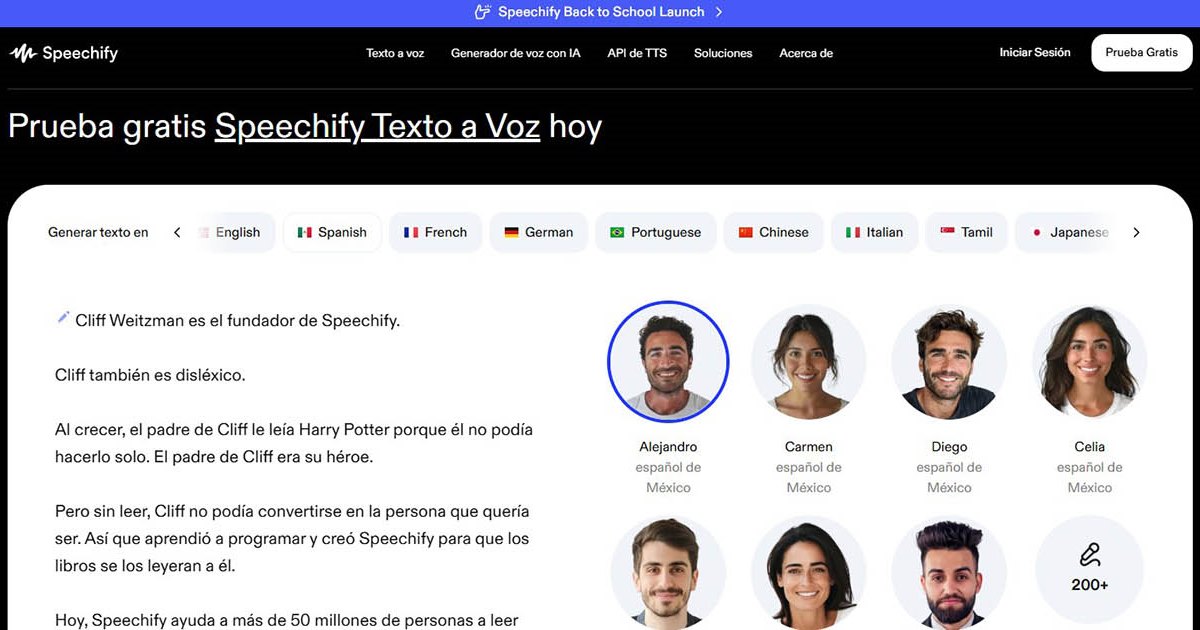Open the Iniciar Sesión link

pyautogui.click(x=1035, y=53)
